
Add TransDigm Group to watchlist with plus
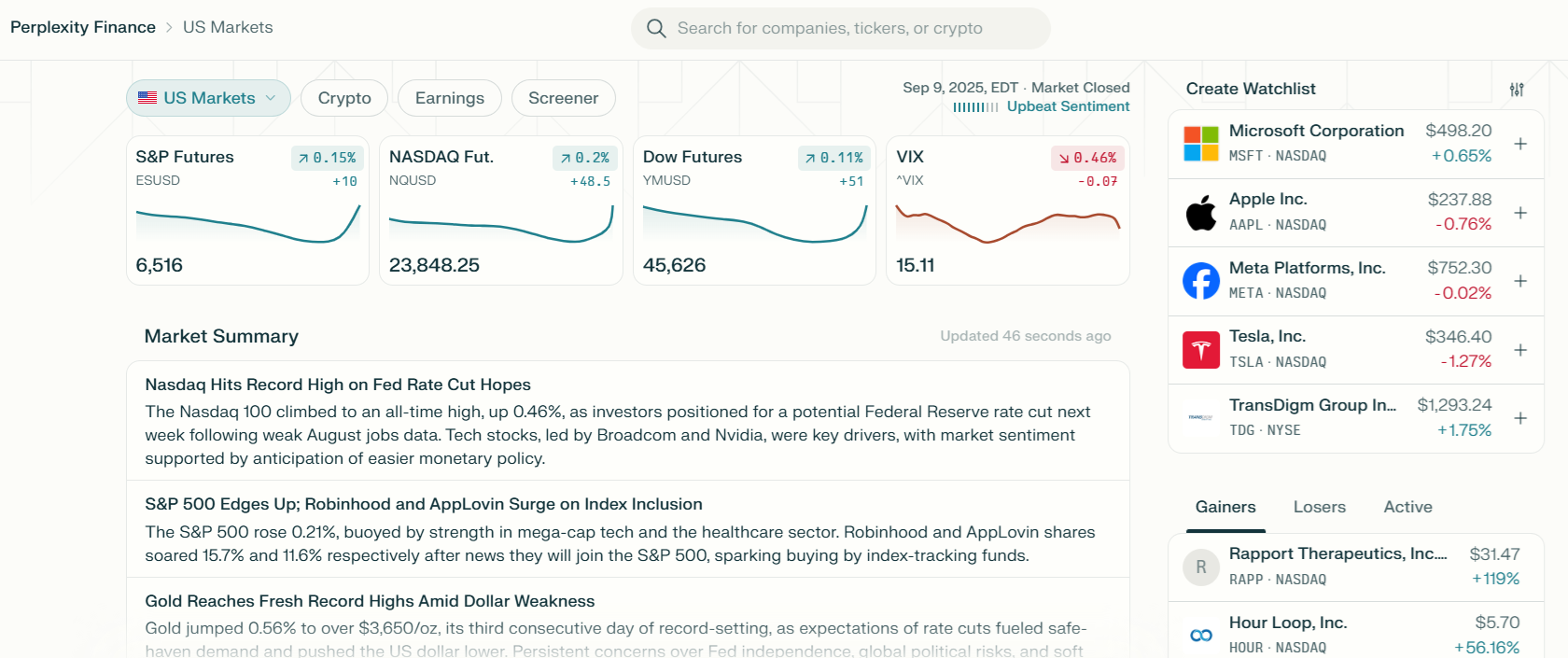coord(1520,418)
